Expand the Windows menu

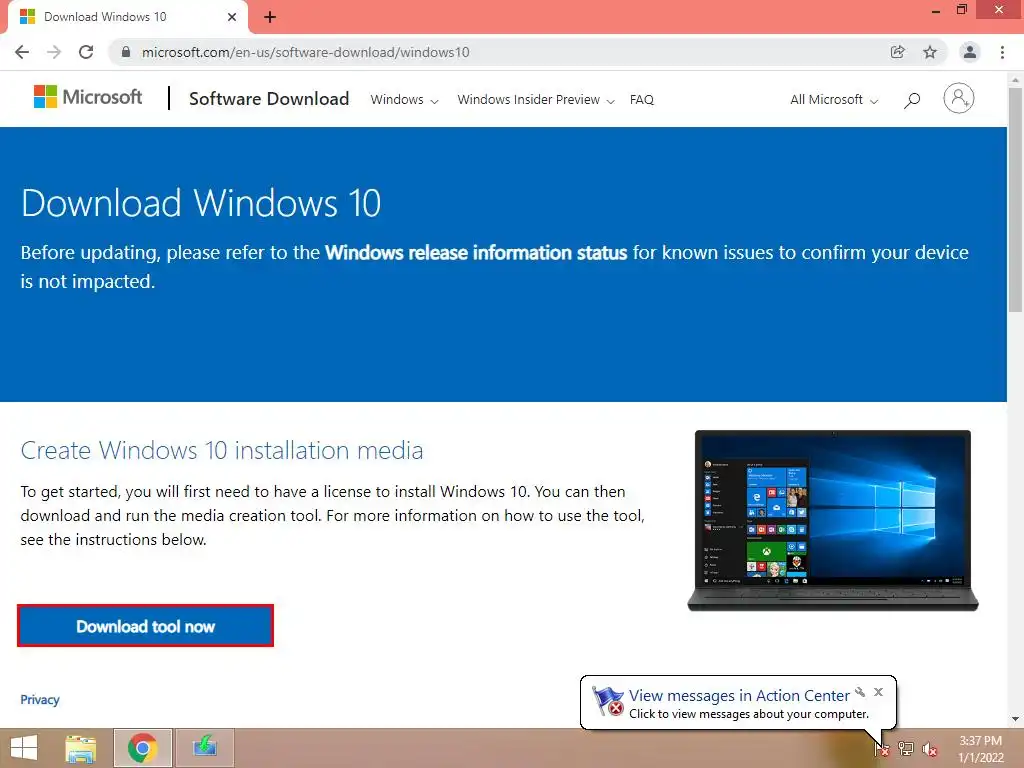coord(404,100)
